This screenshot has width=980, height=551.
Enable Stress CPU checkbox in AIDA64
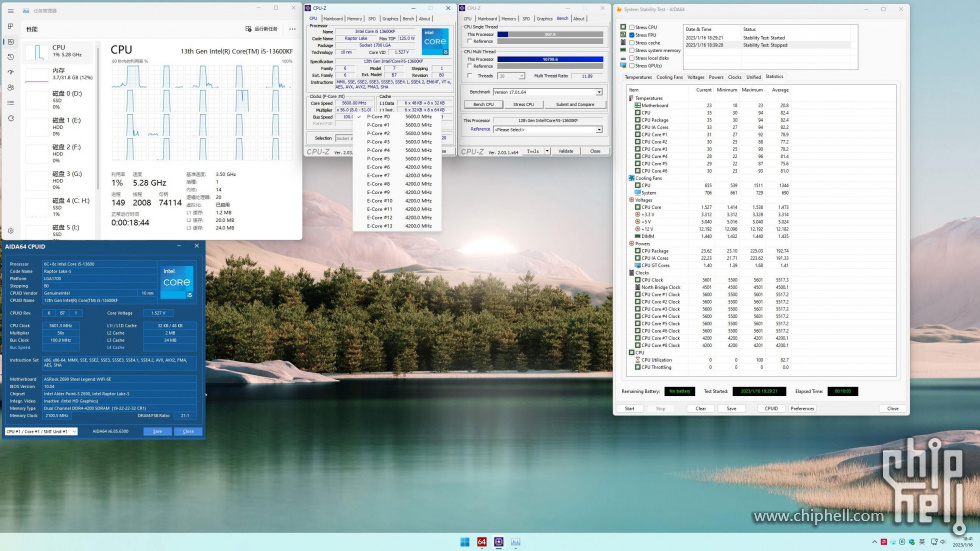pyautogui.click(x=632, y=27)
